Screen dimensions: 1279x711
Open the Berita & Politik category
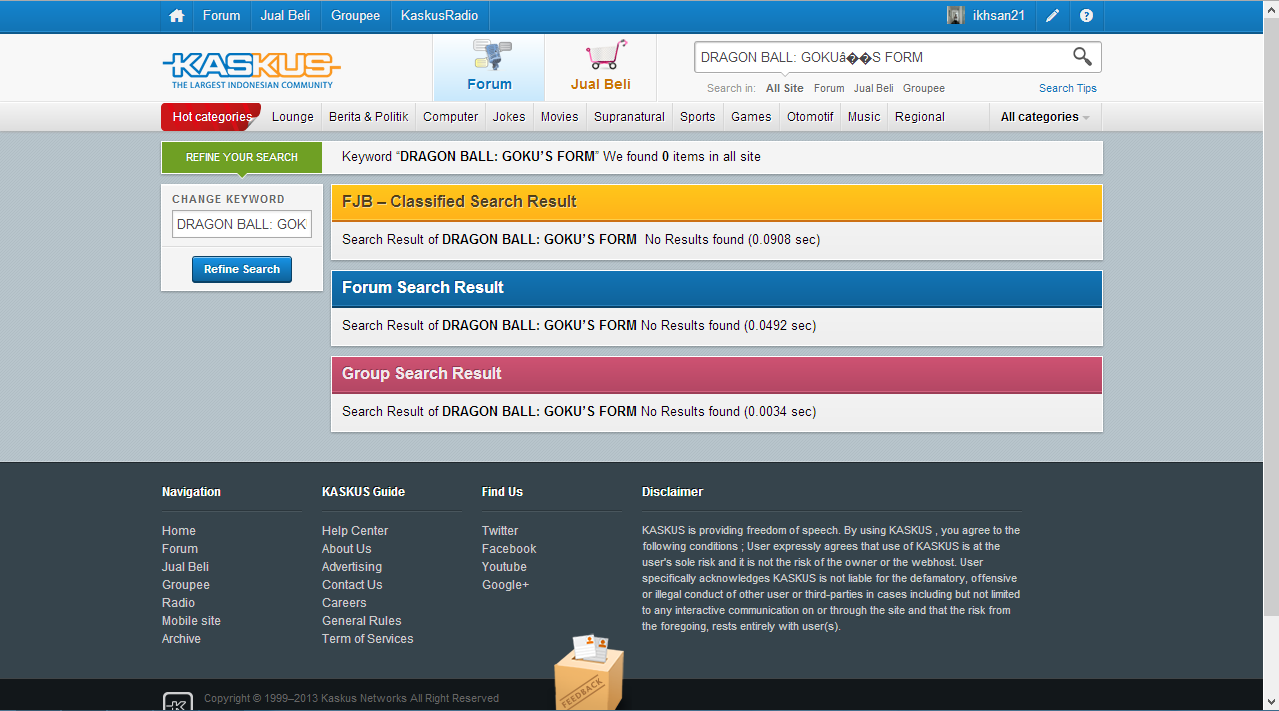369,117
